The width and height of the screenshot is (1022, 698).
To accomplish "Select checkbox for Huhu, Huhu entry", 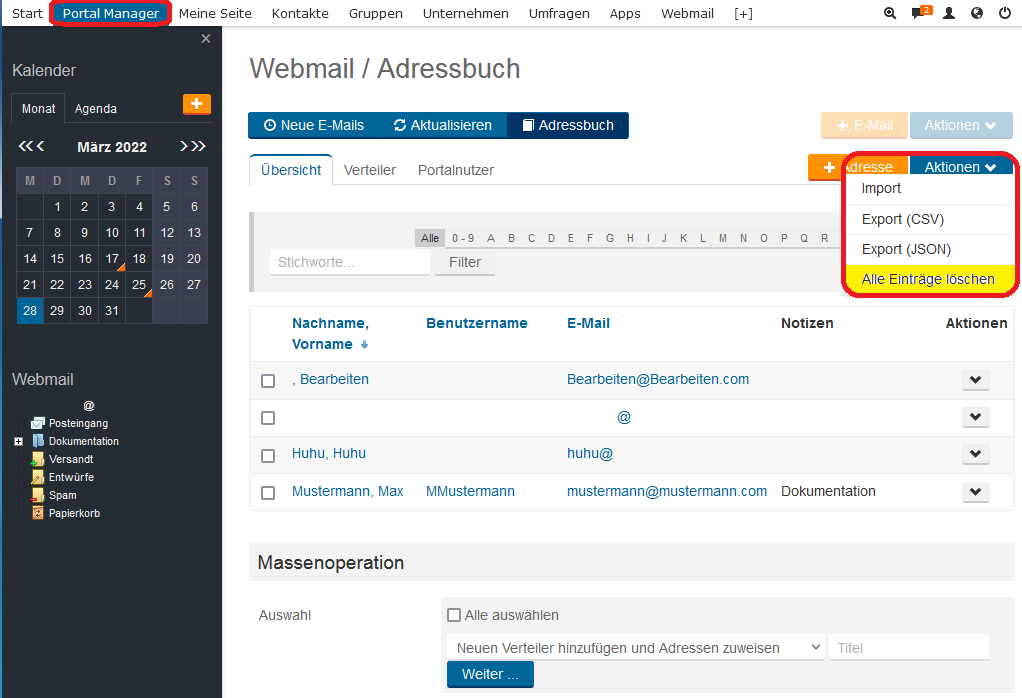I will (268, 456).
